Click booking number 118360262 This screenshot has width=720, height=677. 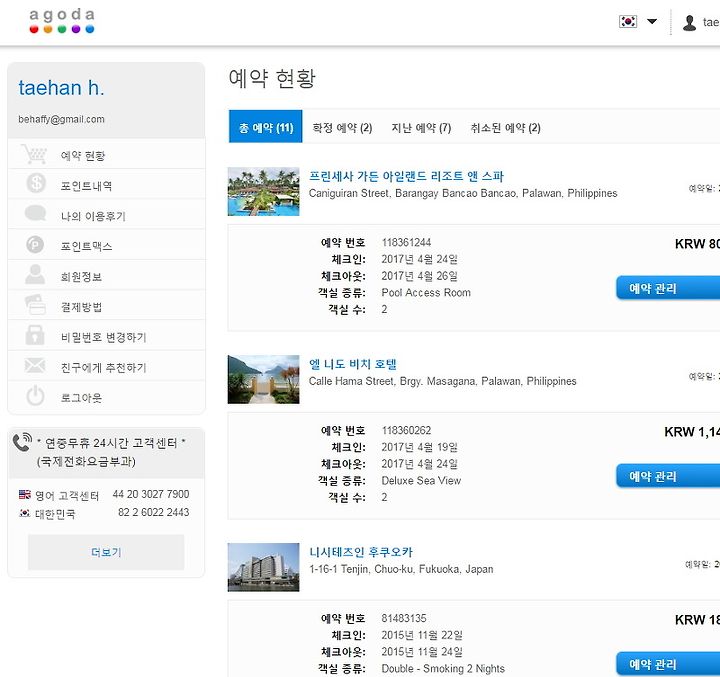[406, 430]
